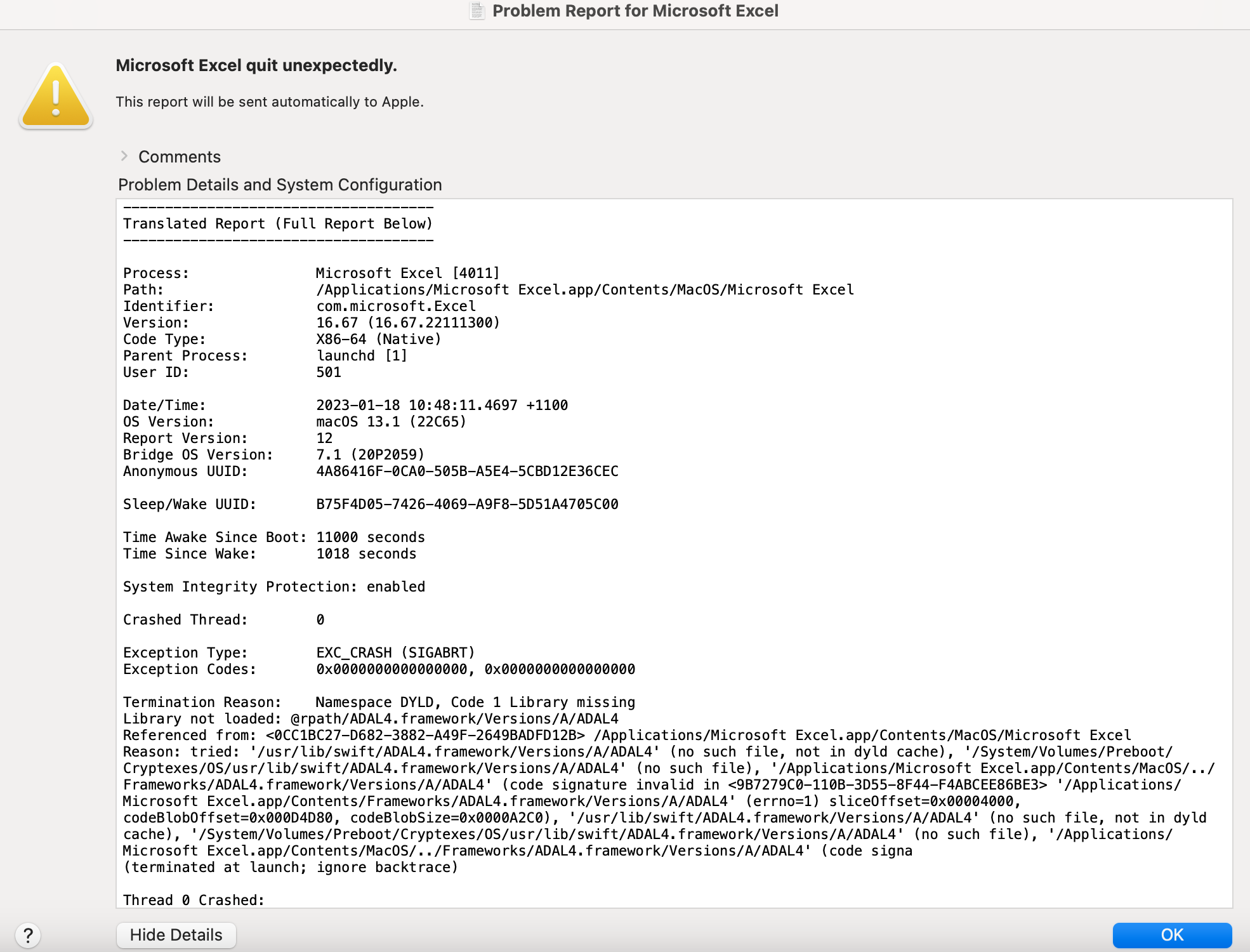The image size is (1250, 952).
Task: Click 'Time Since Wake: 1018 seconds'
Action: coord(270,553)
